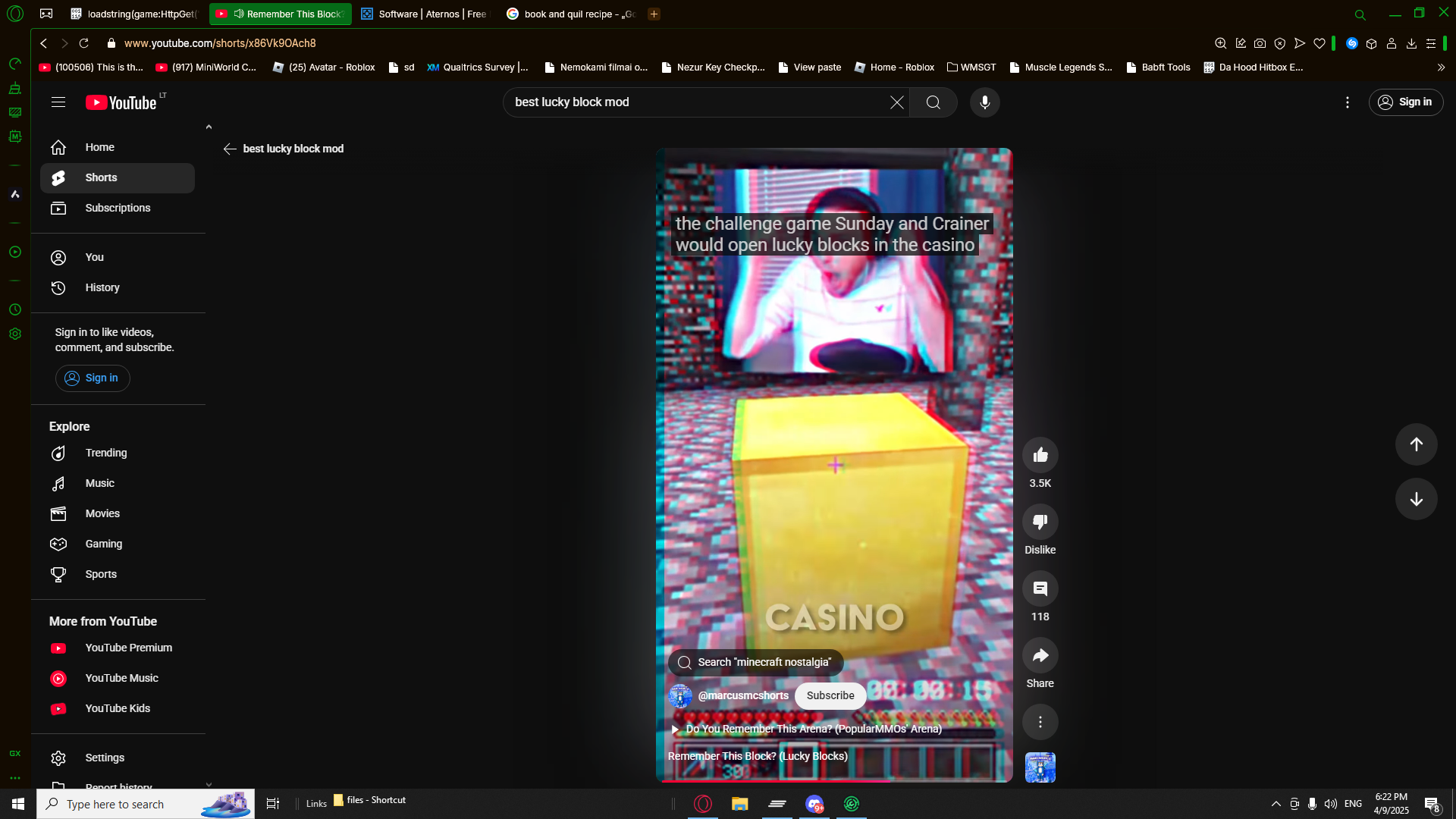This screenshot has height=819, width=1456.
Task: Click the magnifier search button
Action: point(934,102)
